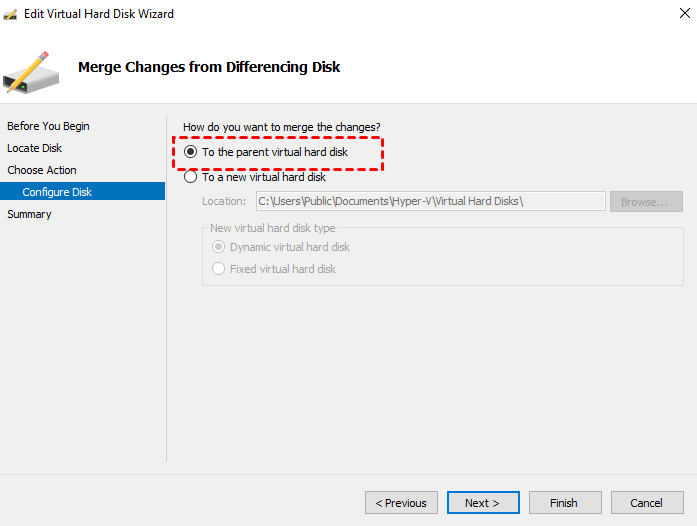Viewport: 697px width, 526px height.
Task: Click the wizard icon in the title bar
Action: click(x=12, y=14)
